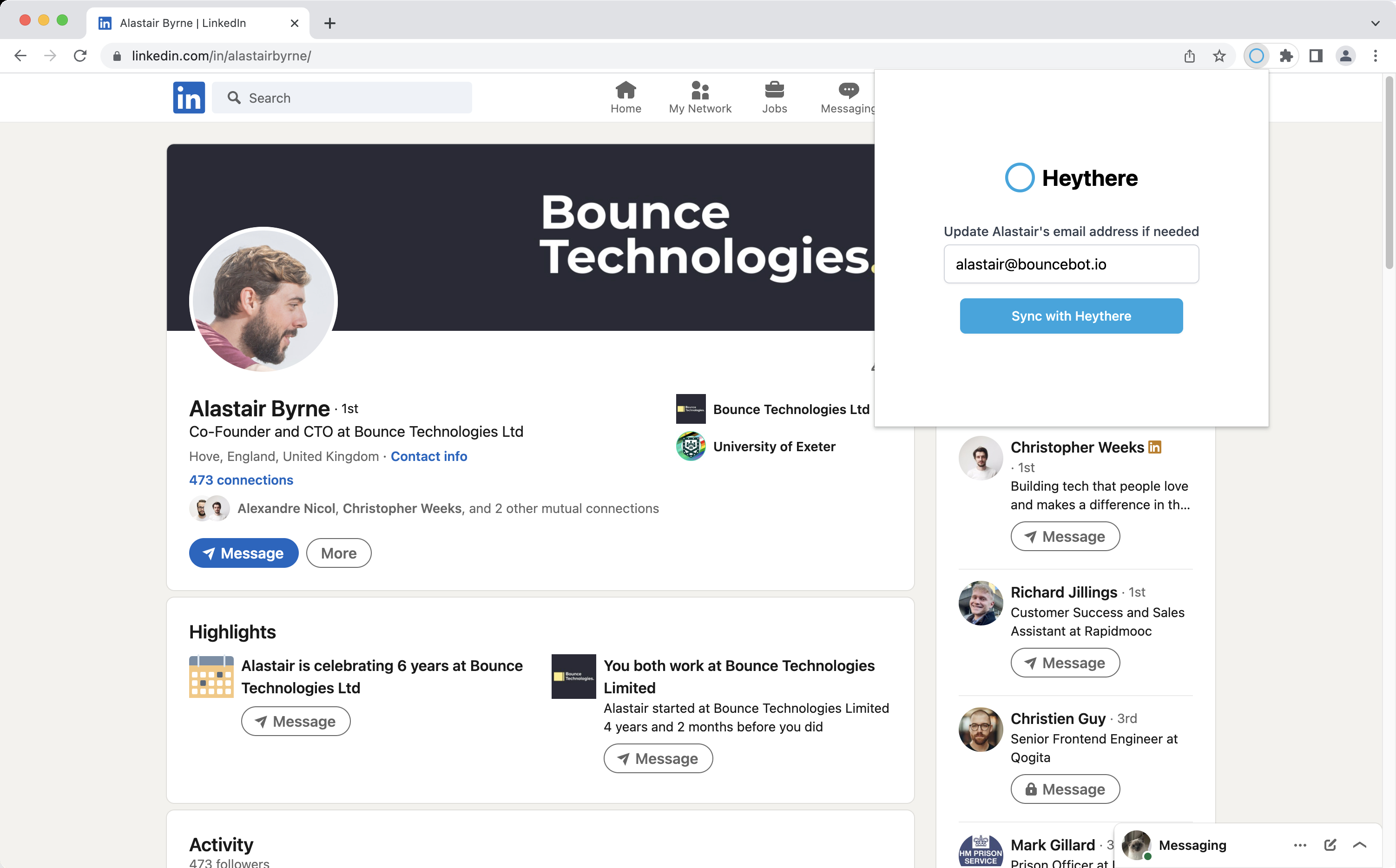The height and width of the screenshot is (868, 1396).
Task: Message Richard Jillings
Action: 1065,663
